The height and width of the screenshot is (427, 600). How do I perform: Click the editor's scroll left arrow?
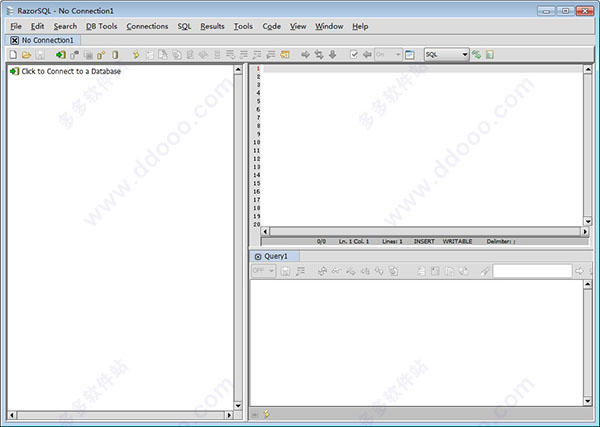pyautogui.click(x=265, y=231)
